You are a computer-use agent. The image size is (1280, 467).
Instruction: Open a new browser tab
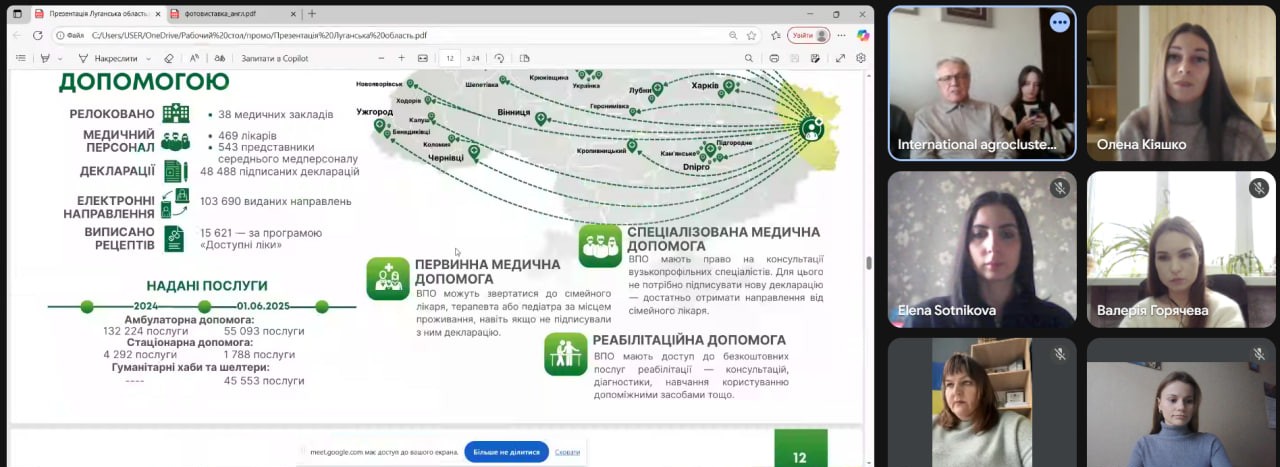pos(312,13)
